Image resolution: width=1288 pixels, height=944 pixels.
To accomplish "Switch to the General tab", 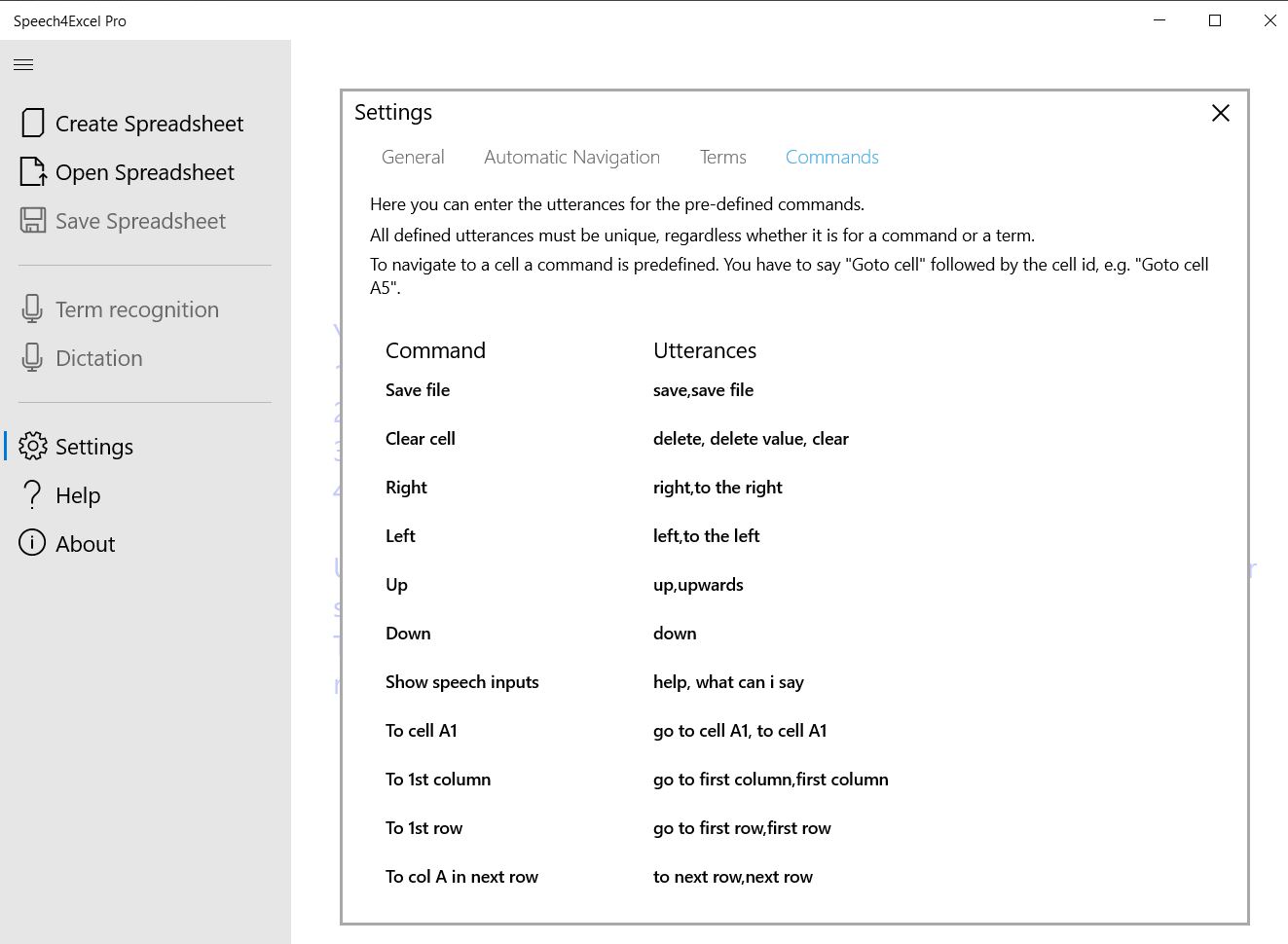I will [x=413, y=158].
